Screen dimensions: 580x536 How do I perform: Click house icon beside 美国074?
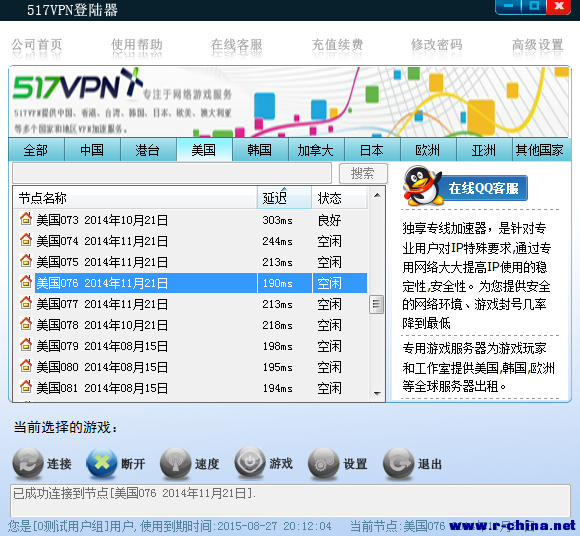pos(26,240)
